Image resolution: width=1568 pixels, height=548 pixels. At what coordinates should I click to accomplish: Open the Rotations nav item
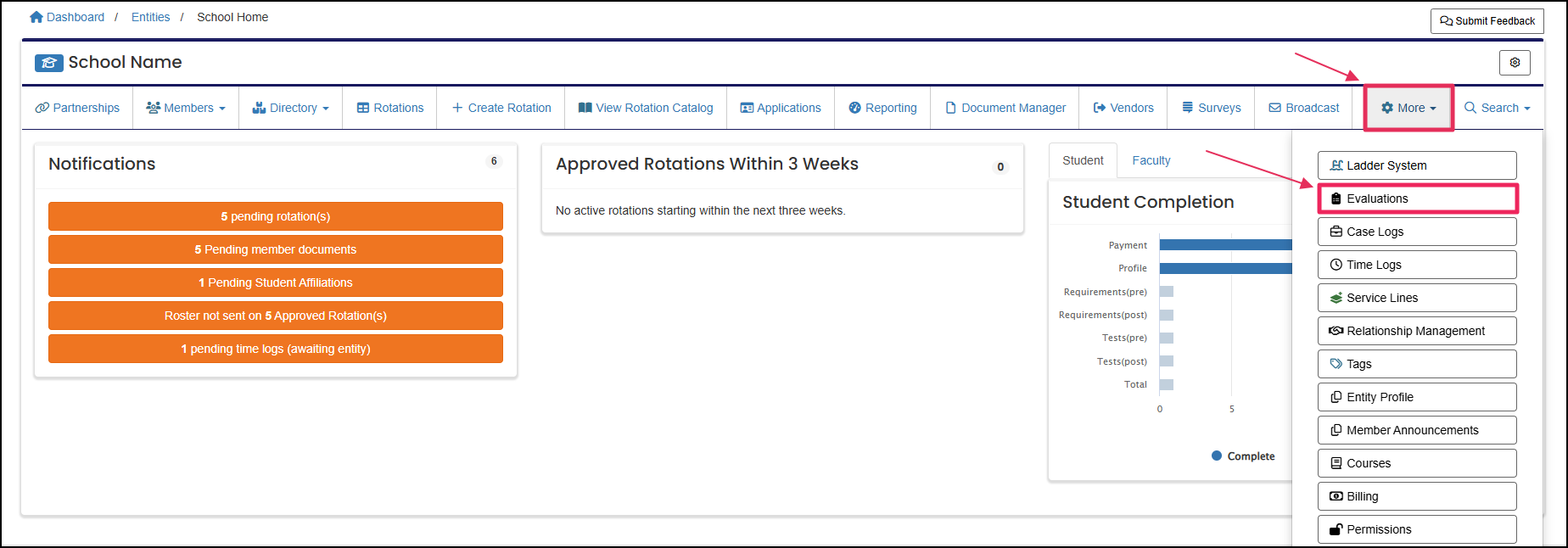tap(390, 108)
